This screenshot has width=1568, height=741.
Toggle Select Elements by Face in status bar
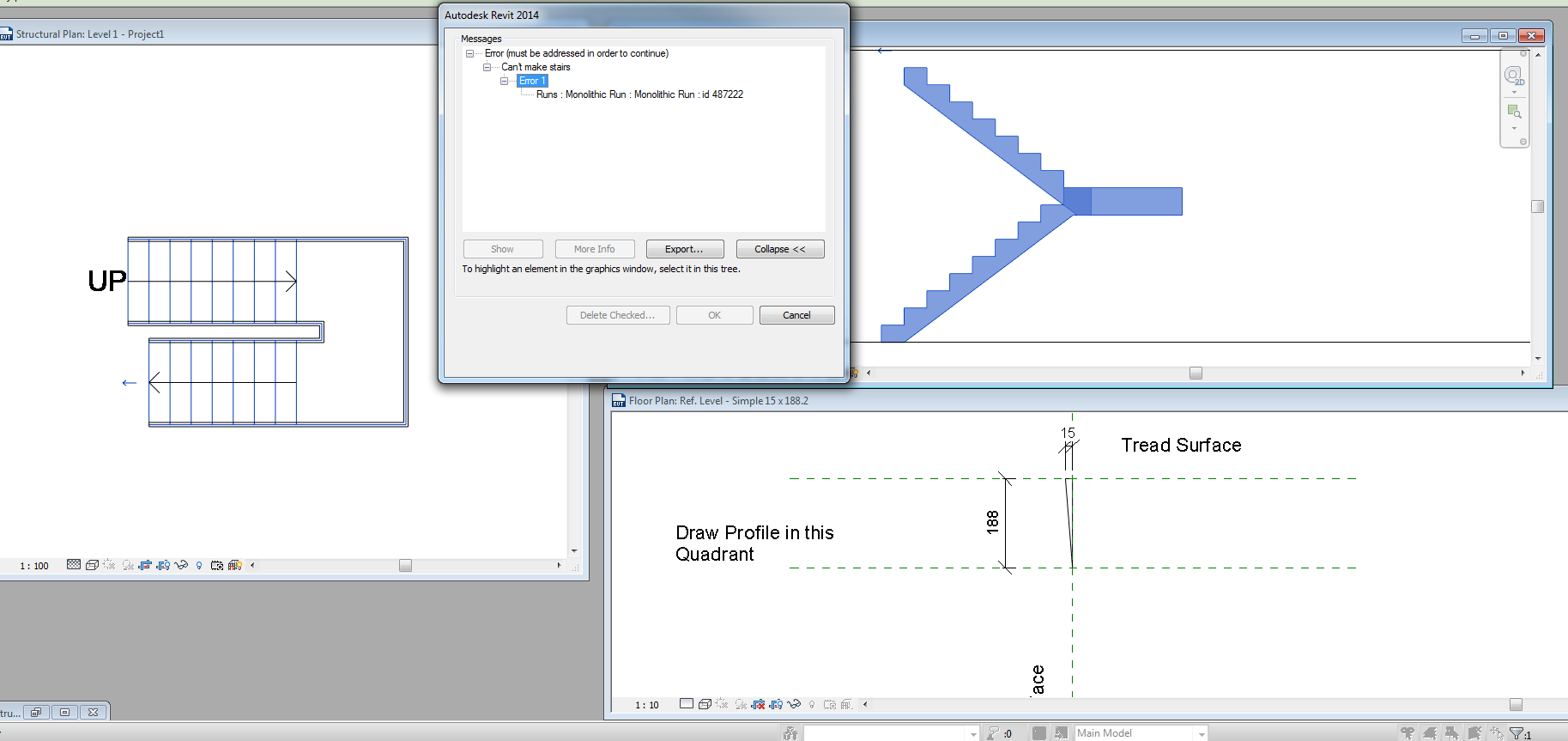pyautogui.click(x=1474, y=733)
